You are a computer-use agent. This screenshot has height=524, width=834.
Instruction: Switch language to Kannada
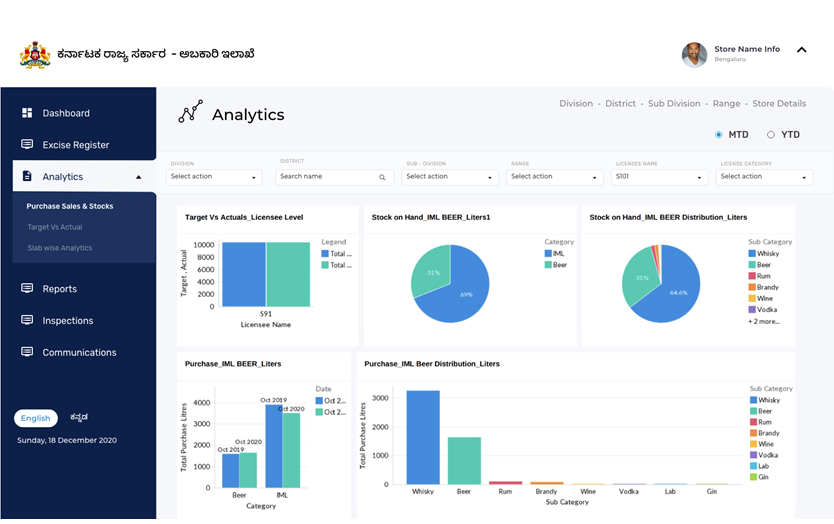point(79,418)
